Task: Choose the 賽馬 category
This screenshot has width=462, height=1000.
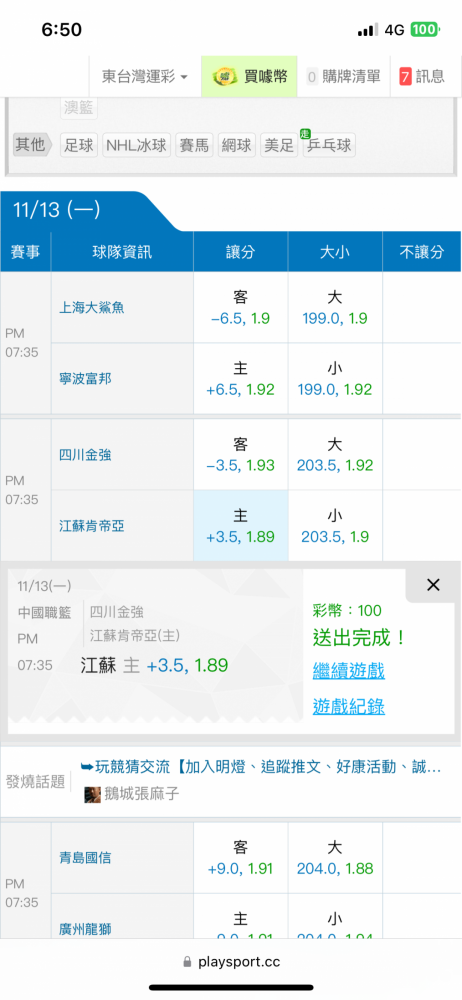Action: click(x=194, y=145)
